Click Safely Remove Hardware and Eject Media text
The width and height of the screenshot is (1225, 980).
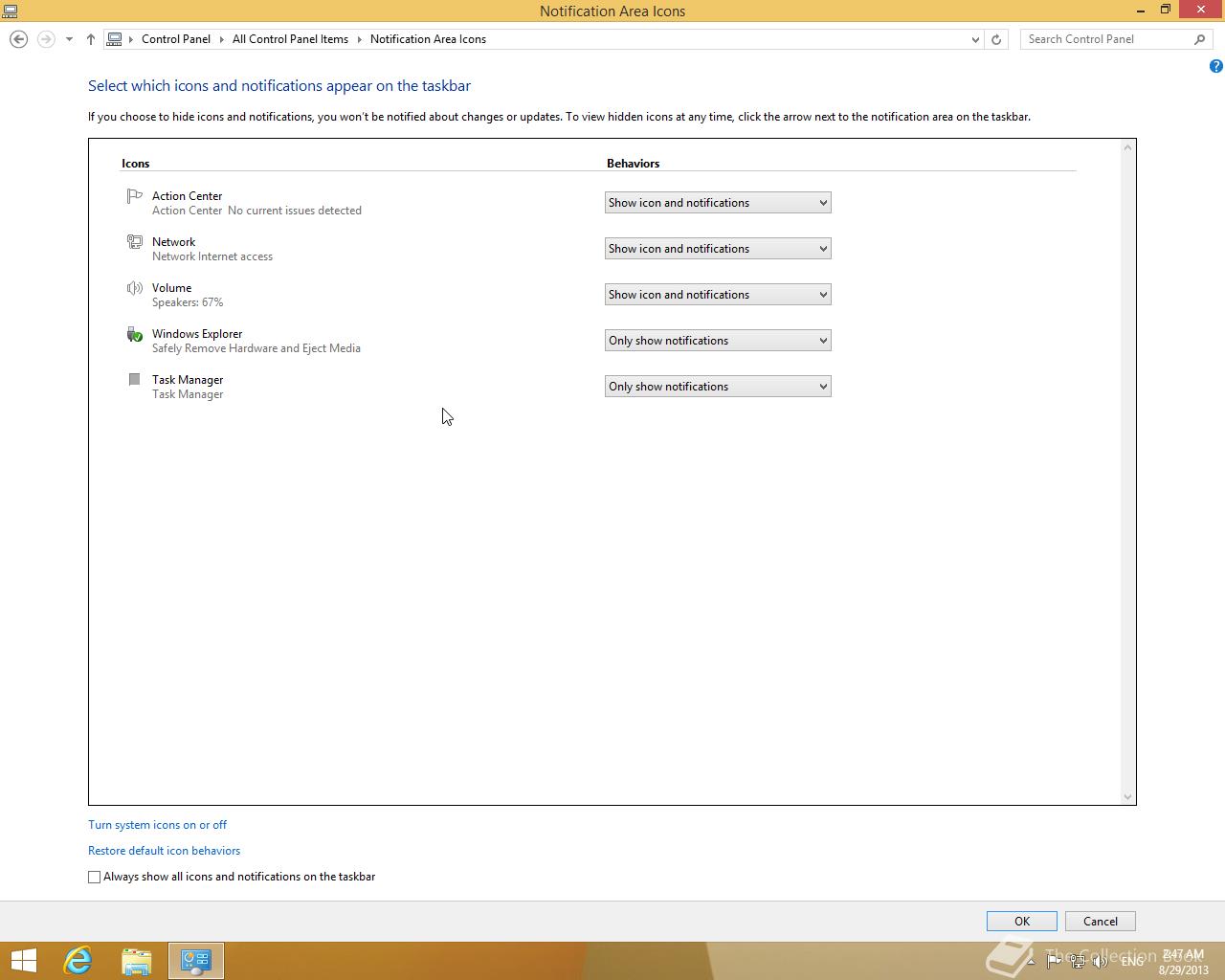click(256, 348)
